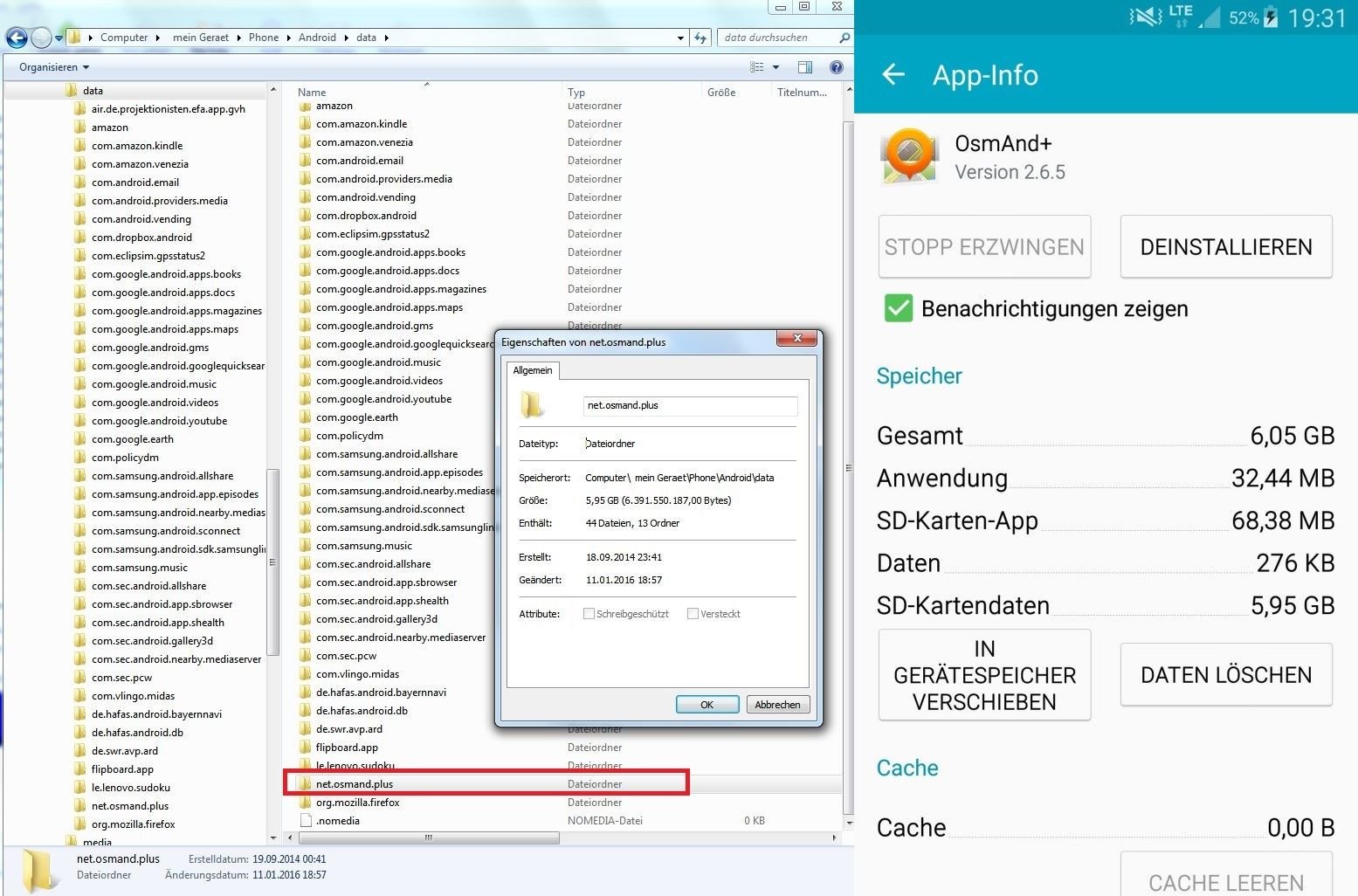Go back with Explorer back arrow
This screenshot has width=1358, height=896.
tap(17, 38)
